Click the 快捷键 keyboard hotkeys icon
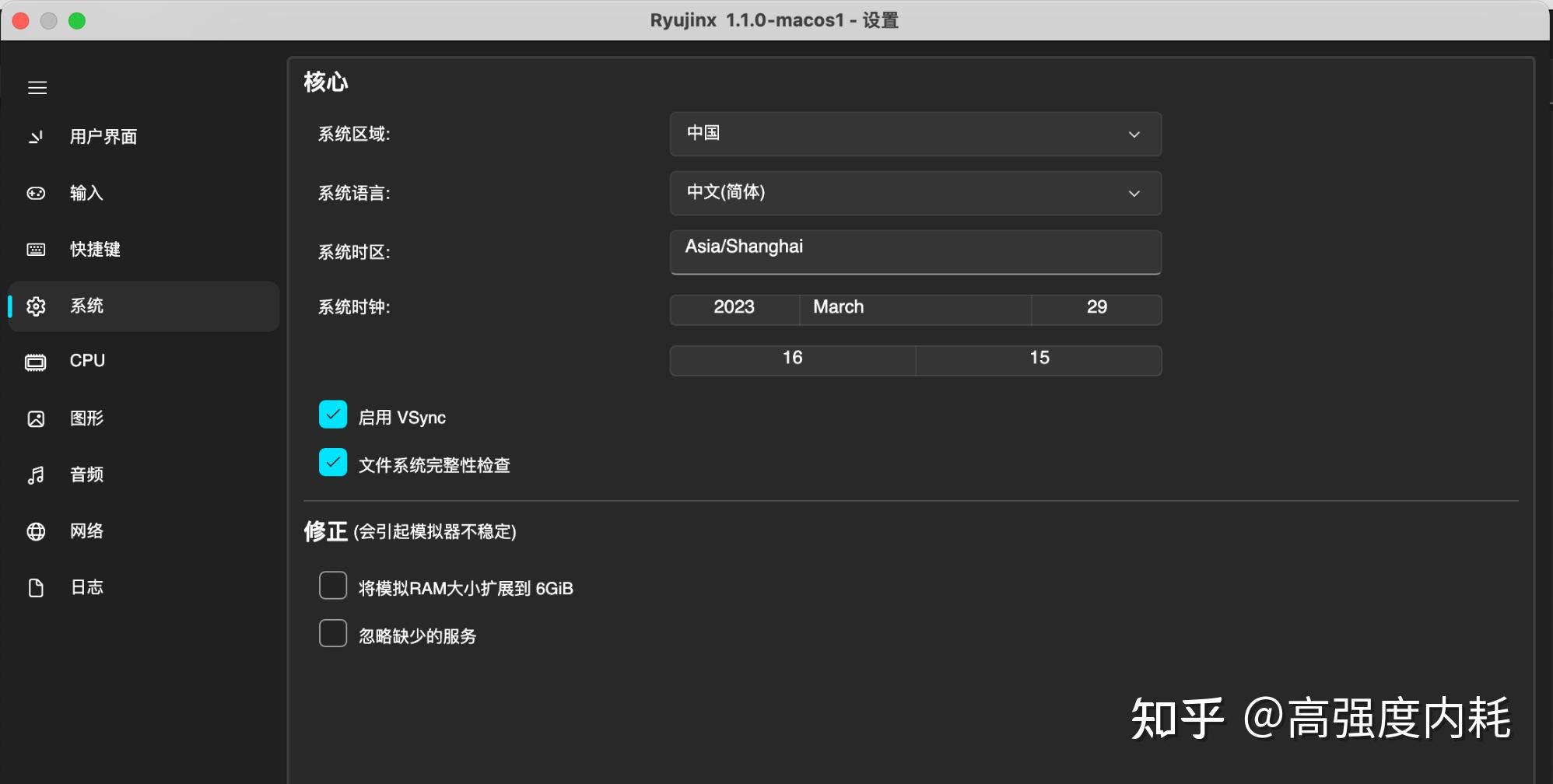Viewport: 1553px width, 784px height. click(36, 249)
